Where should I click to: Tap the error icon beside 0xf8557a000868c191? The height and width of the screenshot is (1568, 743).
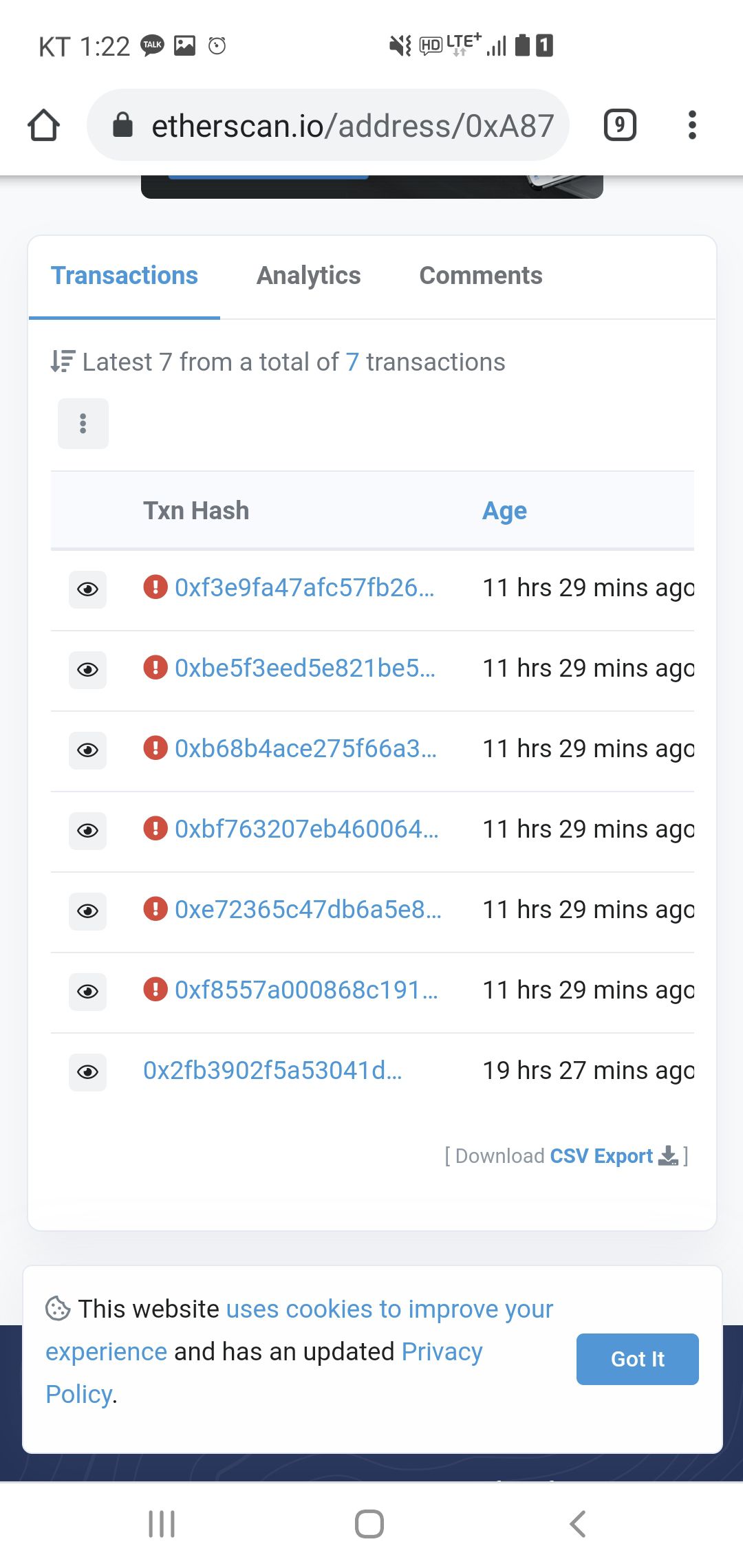tap(155, 990)
